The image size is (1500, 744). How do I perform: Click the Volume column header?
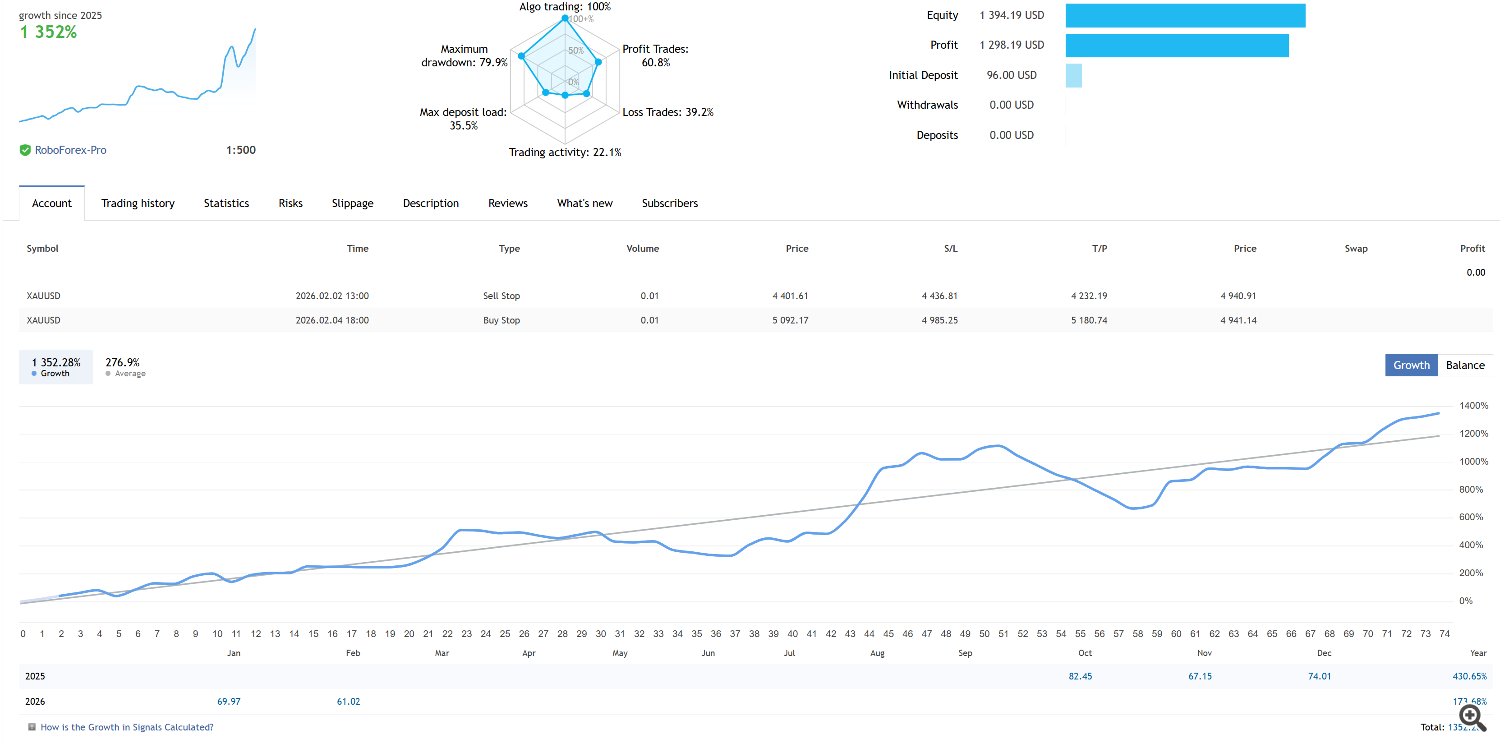(643, 249)
